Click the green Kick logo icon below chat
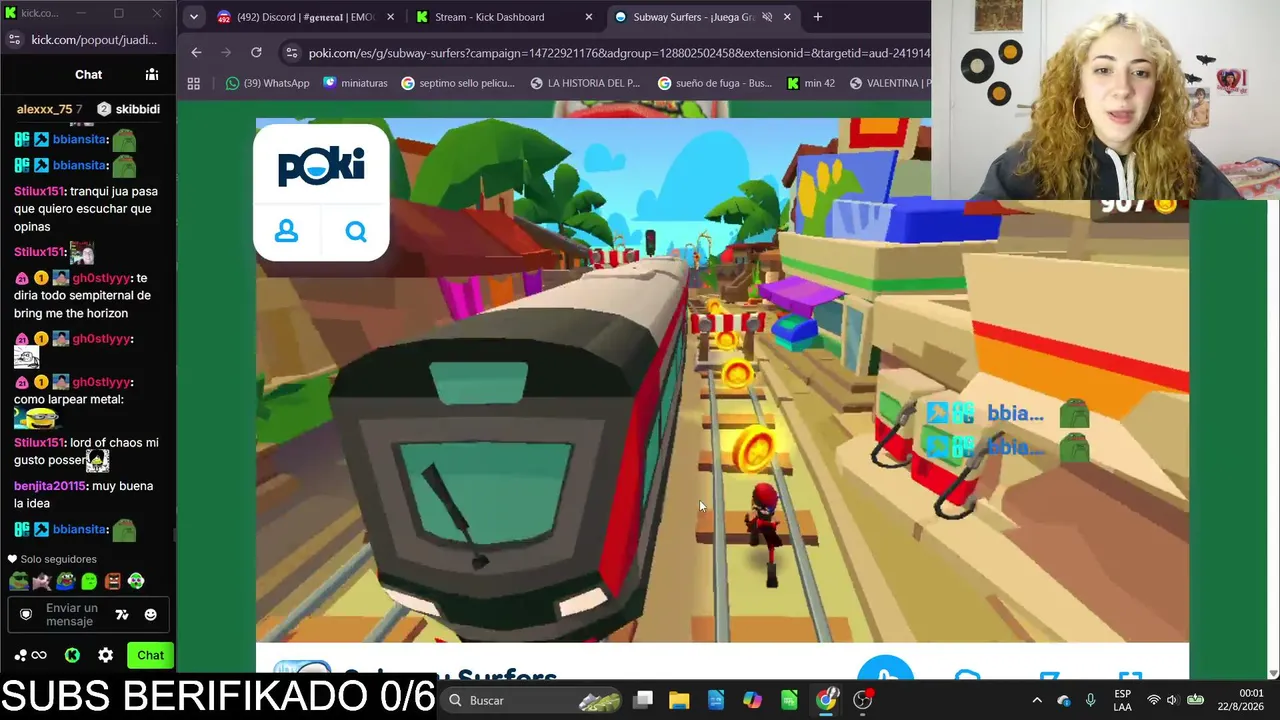 point(72,655)
